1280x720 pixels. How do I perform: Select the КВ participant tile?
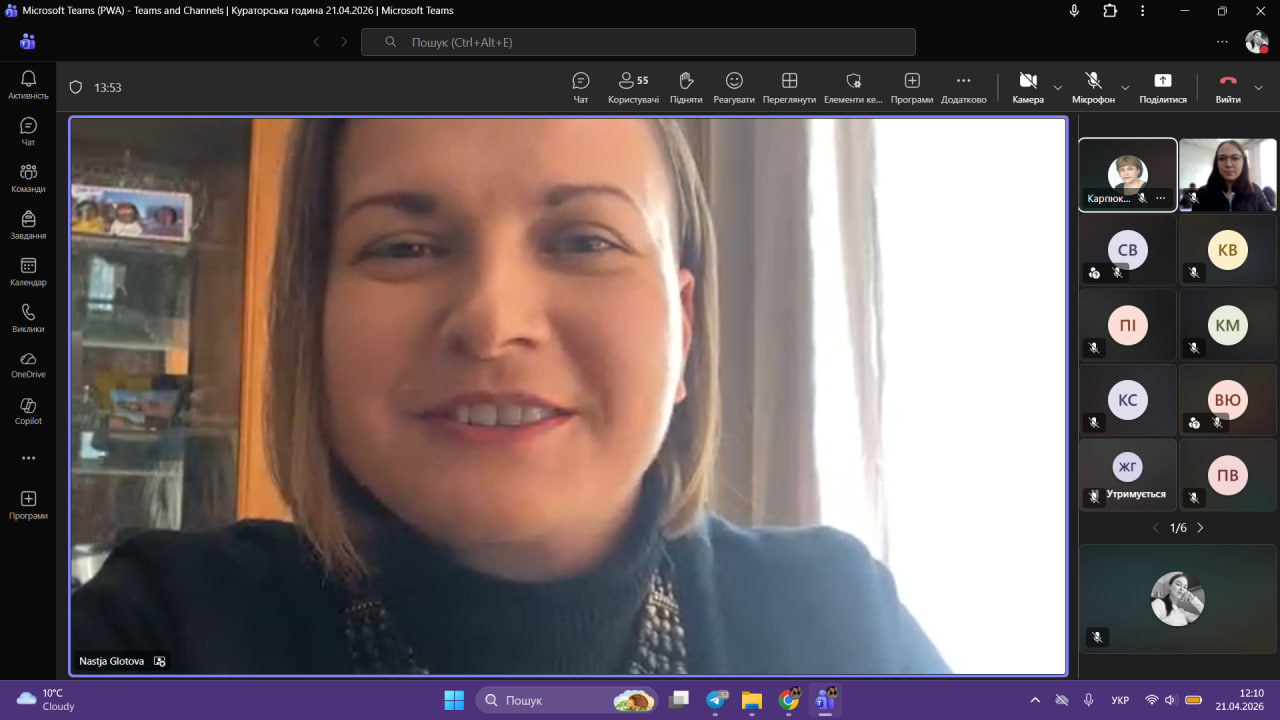pos(1227,250)
